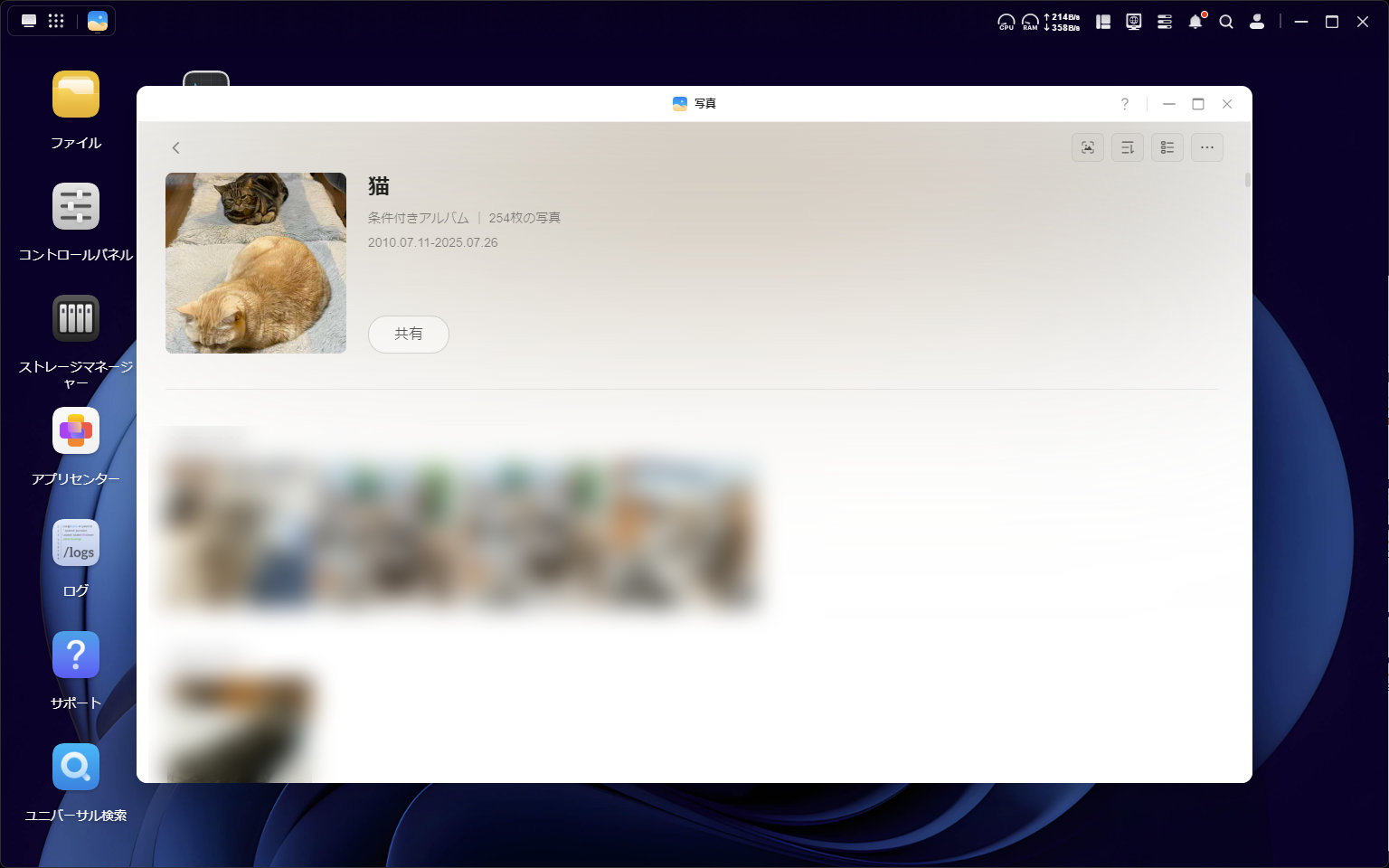The image size is (1389, 868).
Task: Launch アプリセンター from the desktop
Action: (x=76, y=430)
